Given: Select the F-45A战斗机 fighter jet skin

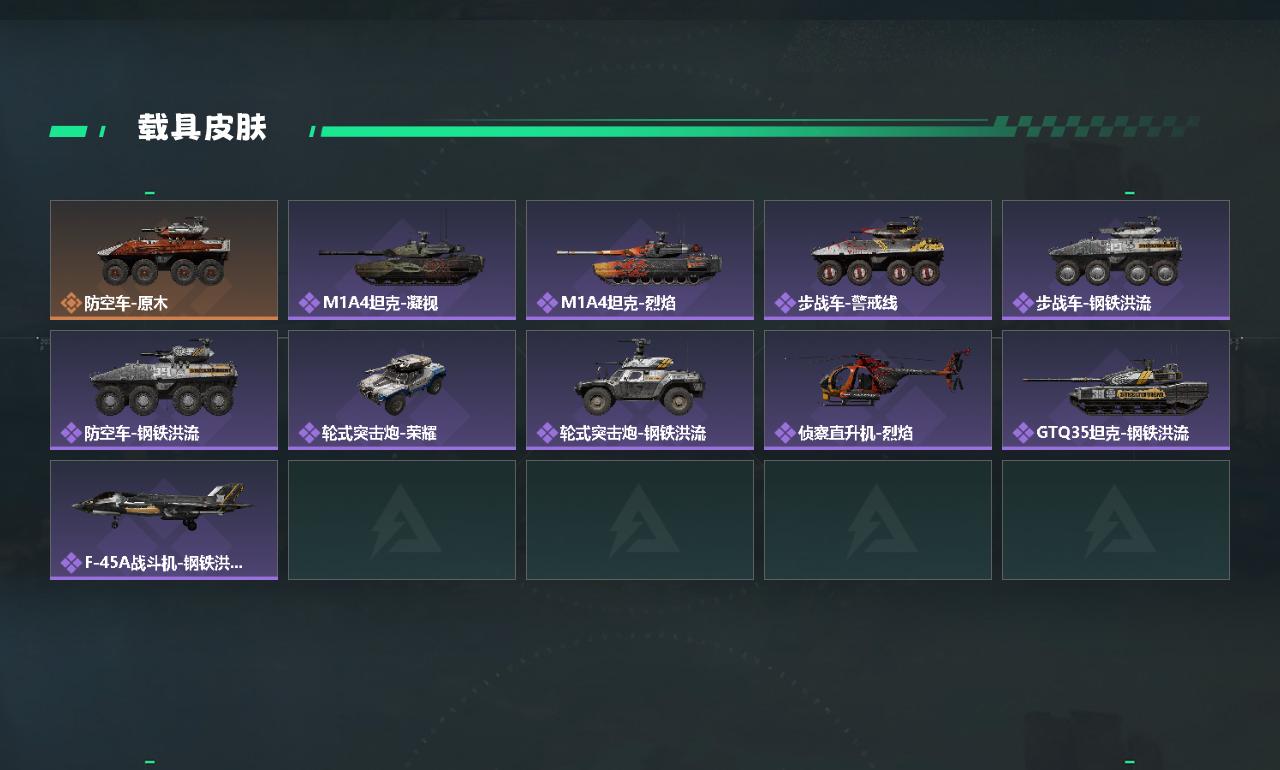Looking at the screenshot, I should [164, 520].
